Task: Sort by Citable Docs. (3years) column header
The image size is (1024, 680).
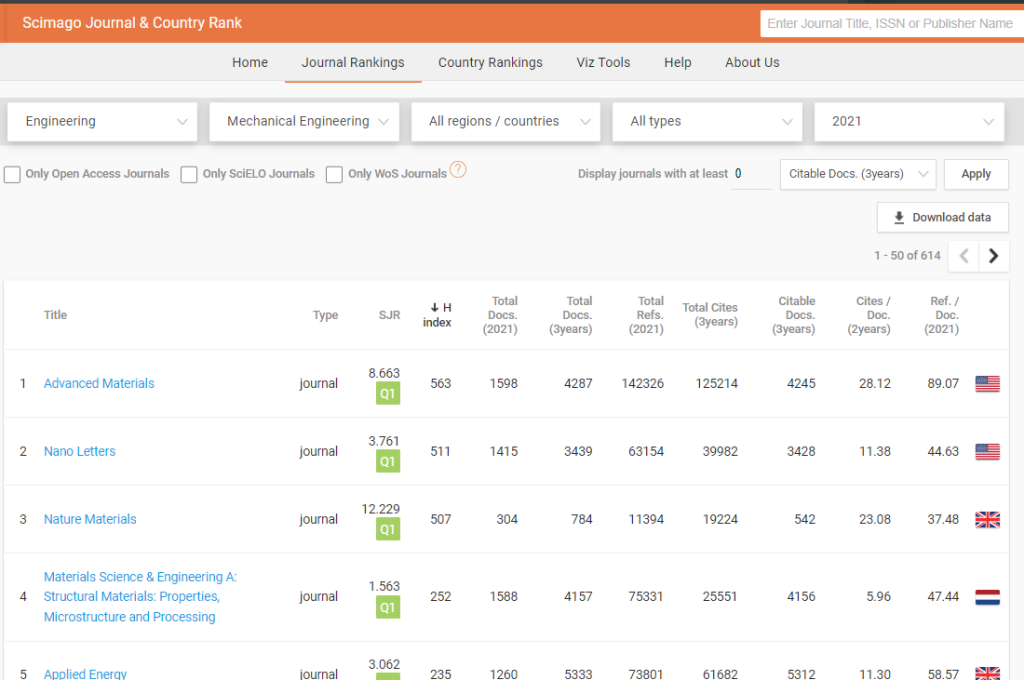Action: (793, 316)
